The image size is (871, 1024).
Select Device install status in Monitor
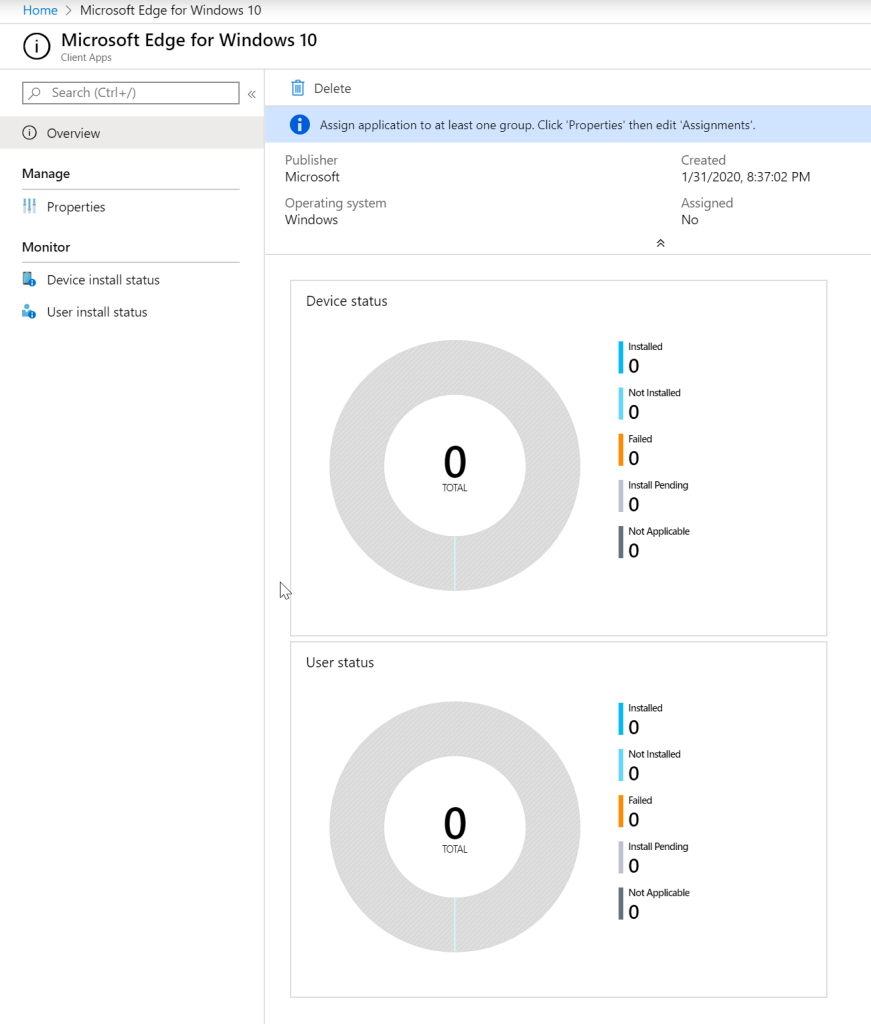(103, 280)
